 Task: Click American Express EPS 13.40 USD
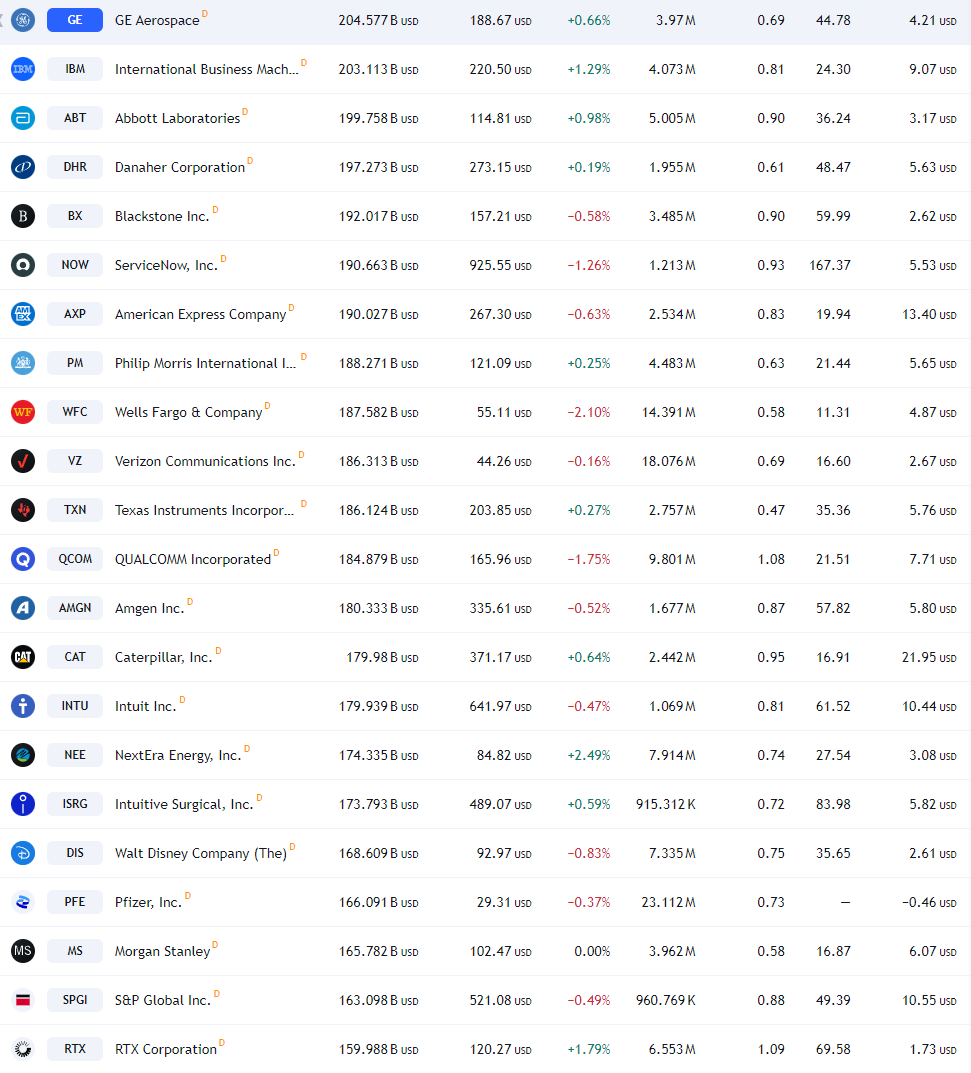(x=929, y=315)
